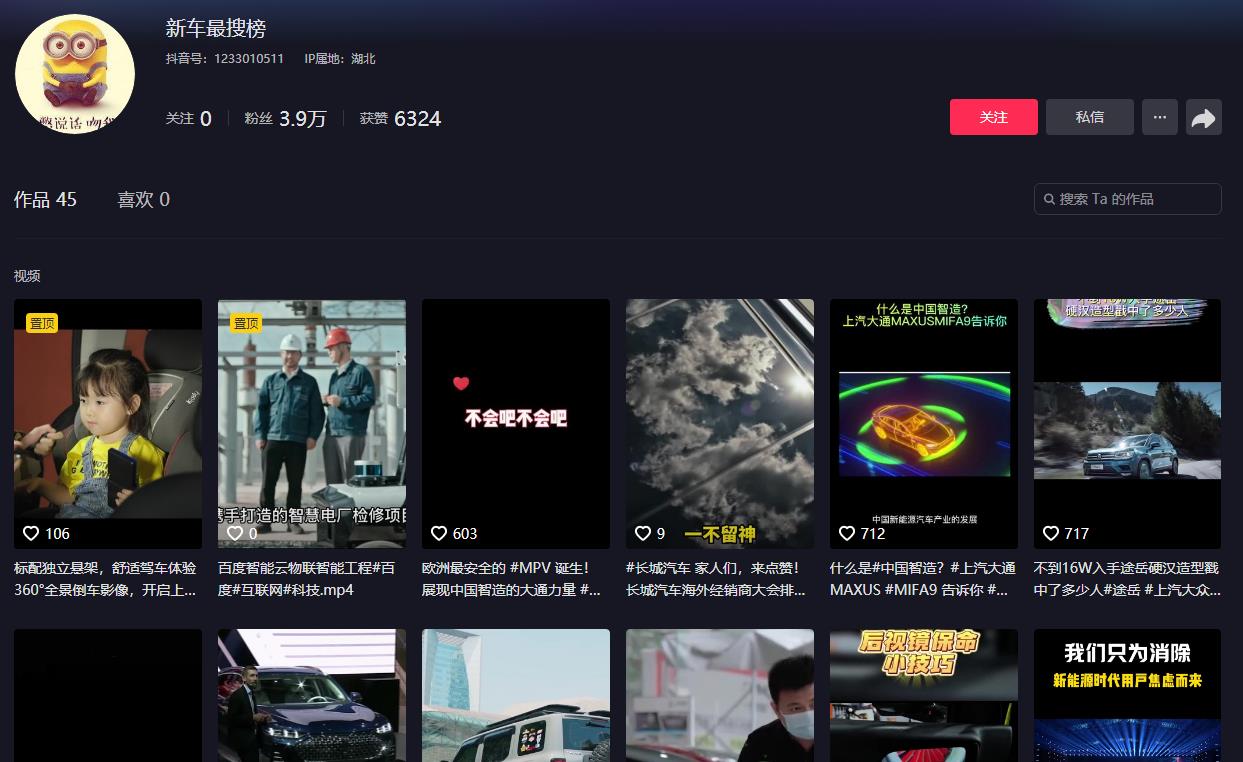Open title 什么是#中国智造？#上汽大通
The width and height of the screenshot is (1243, 762).
point(922,579)
